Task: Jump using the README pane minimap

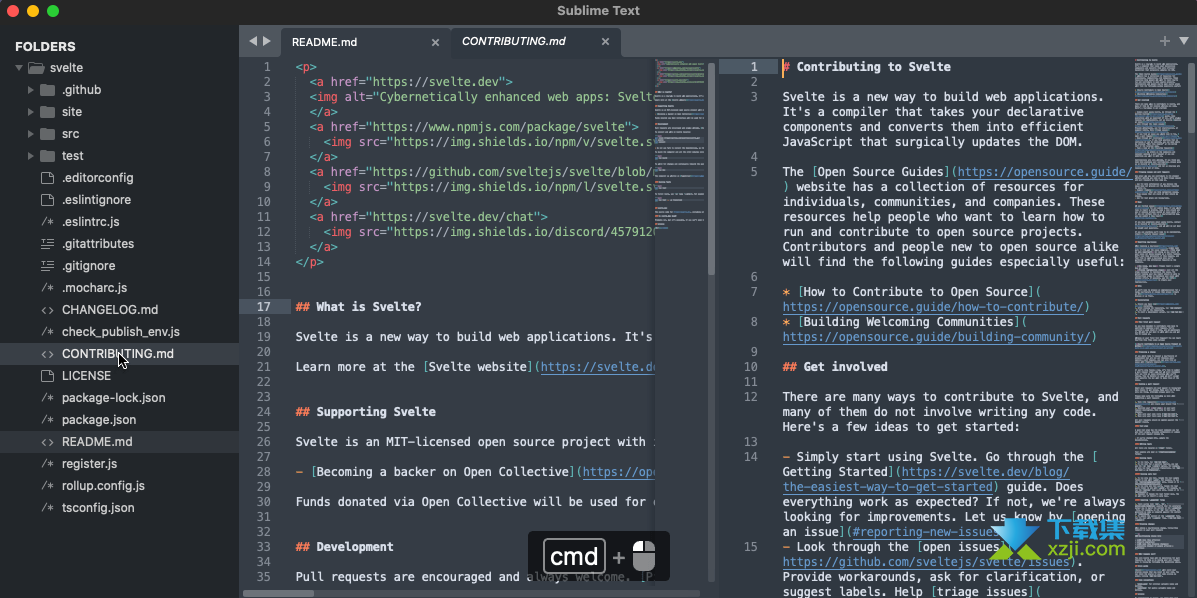Action: pos(681,145)
